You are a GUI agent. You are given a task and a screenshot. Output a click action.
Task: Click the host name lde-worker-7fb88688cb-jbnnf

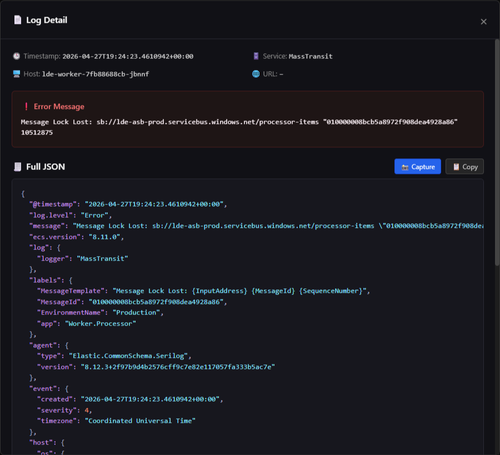(95, 74)
